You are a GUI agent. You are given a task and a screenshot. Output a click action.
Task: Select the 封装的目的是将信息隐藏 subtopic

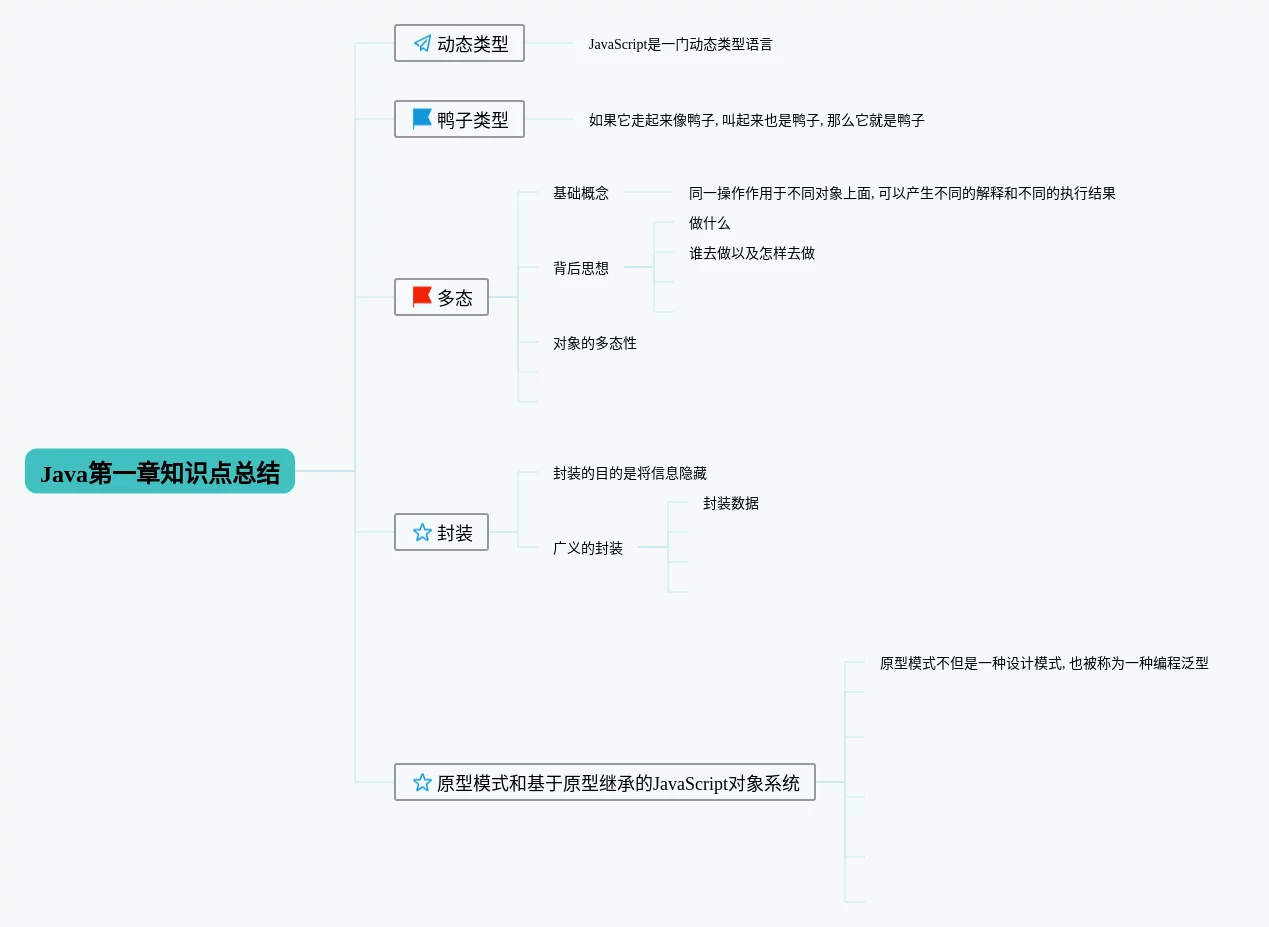point(630,473)
